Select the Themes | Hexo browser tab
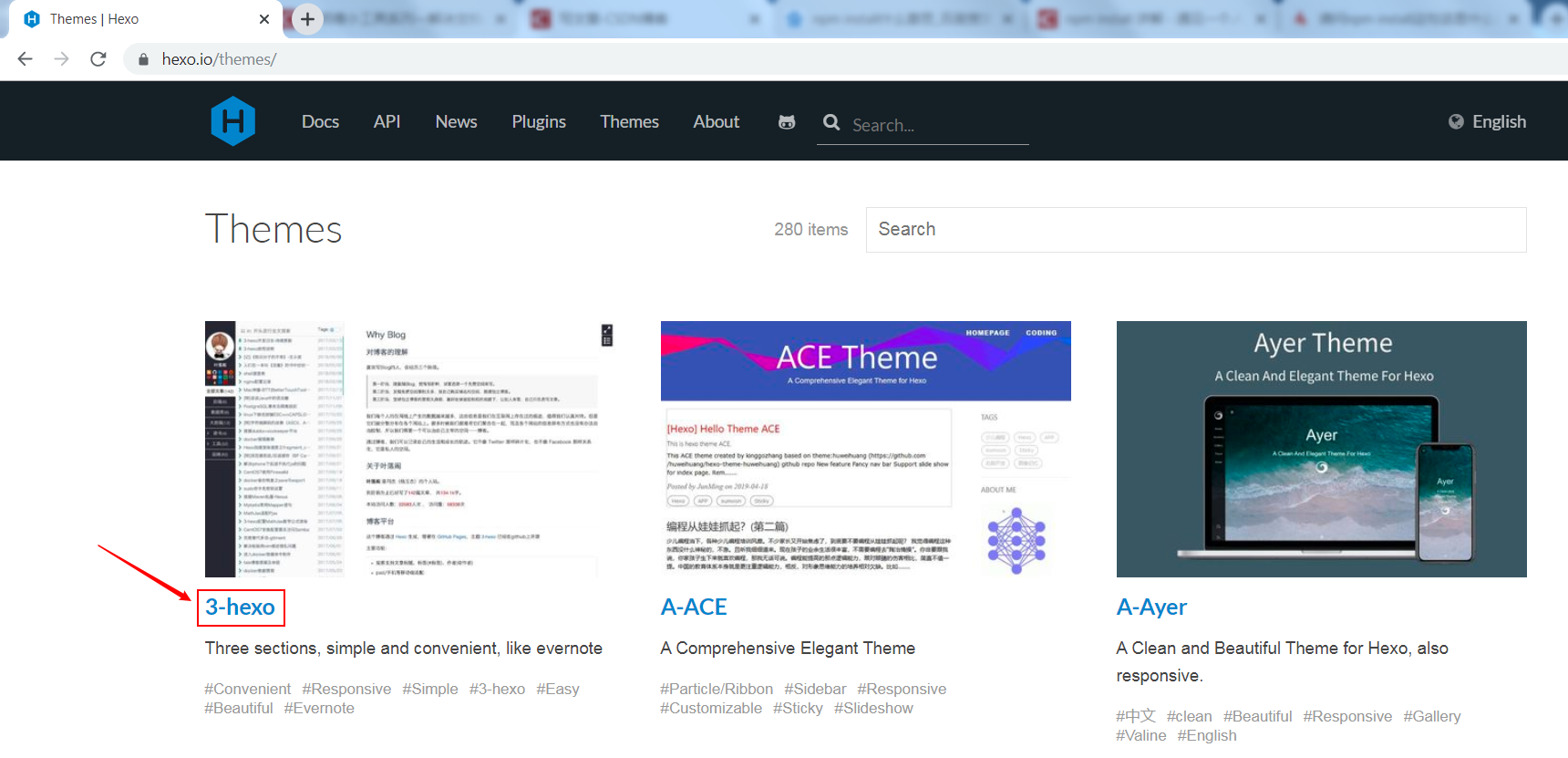Viewport: 1568px width, 758px height. pyautogui.click(x=146, y=19)
